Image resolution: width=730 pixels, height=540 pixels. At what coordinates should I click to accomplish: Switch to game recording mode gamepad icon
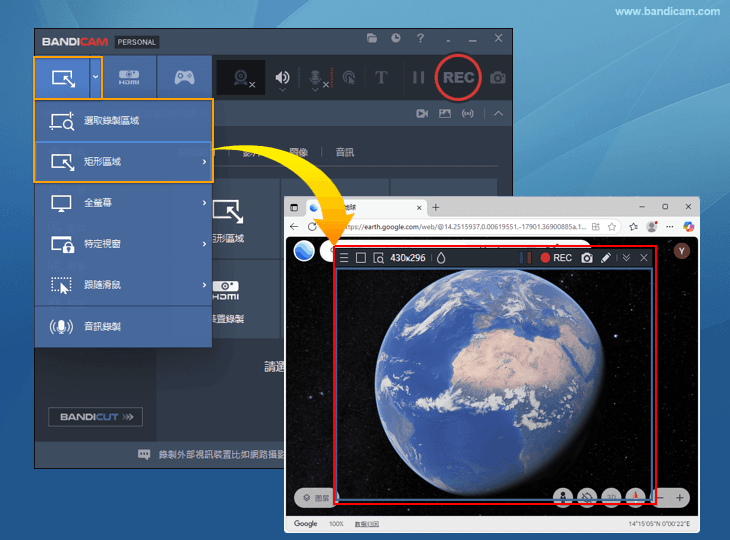184,77
